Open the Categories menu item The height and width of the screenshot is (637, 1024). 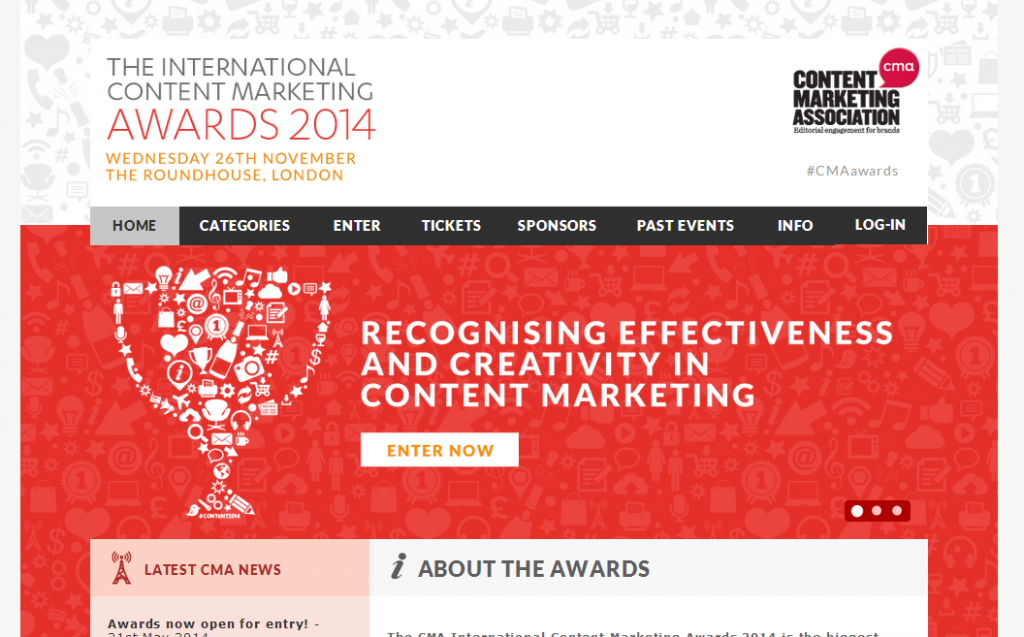pos(244,226)
